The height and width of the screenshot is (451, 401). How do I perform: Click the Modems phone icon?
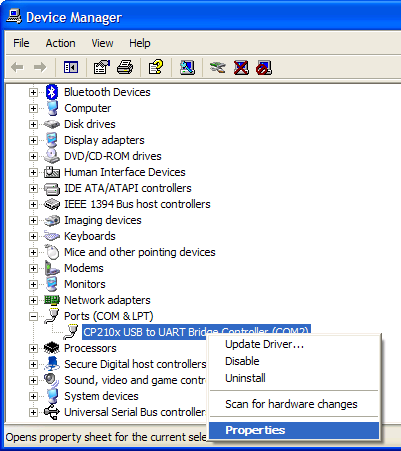(52, 268)
